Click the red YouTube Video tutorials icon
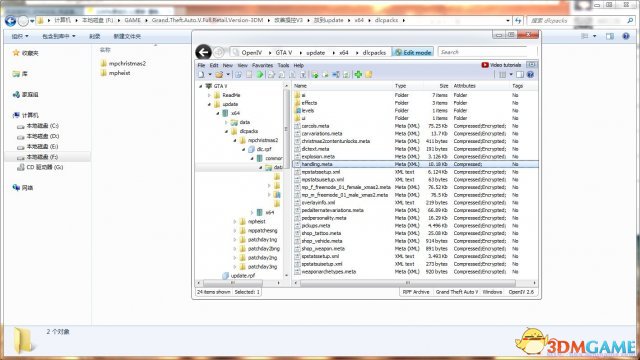 [485, 65]
